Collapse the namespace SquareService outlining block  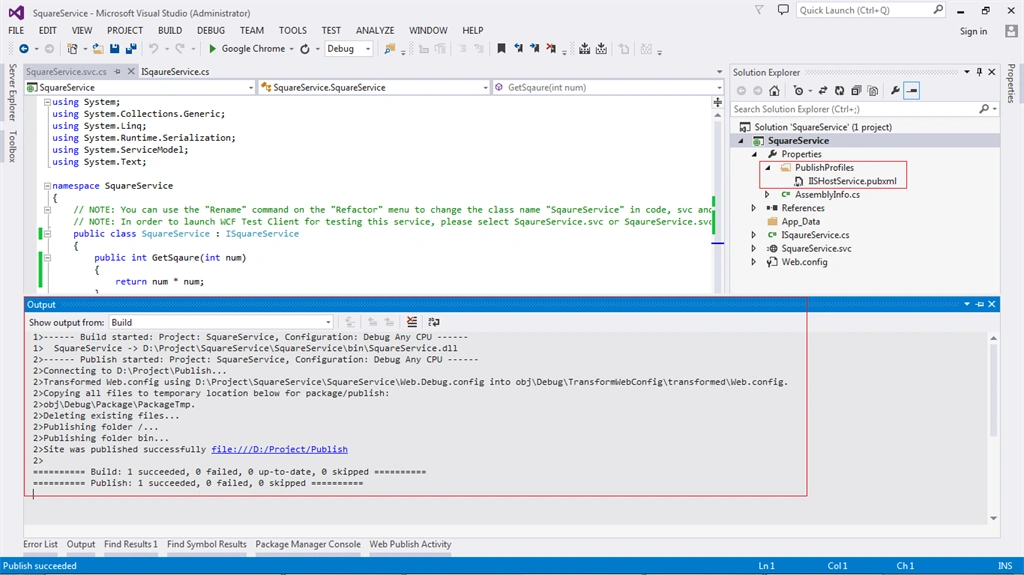pos(47,186)
